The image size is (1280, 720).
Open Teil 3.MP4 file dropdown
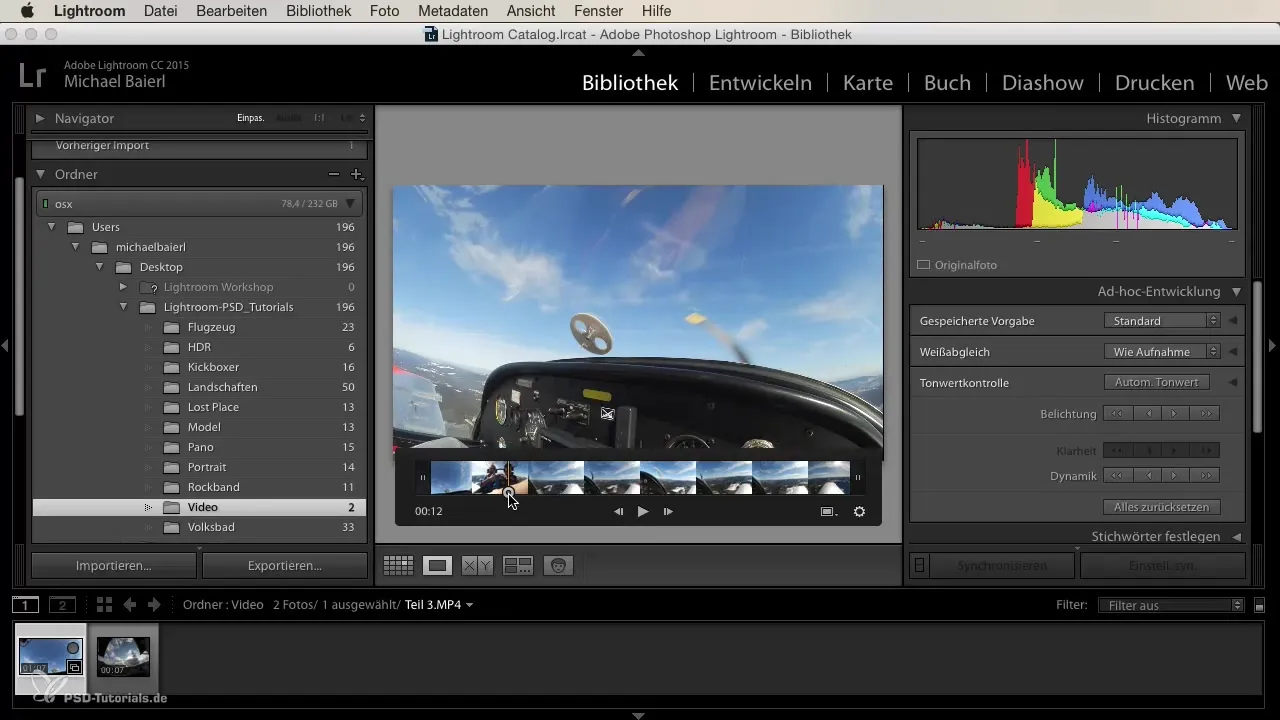[439, 605]
